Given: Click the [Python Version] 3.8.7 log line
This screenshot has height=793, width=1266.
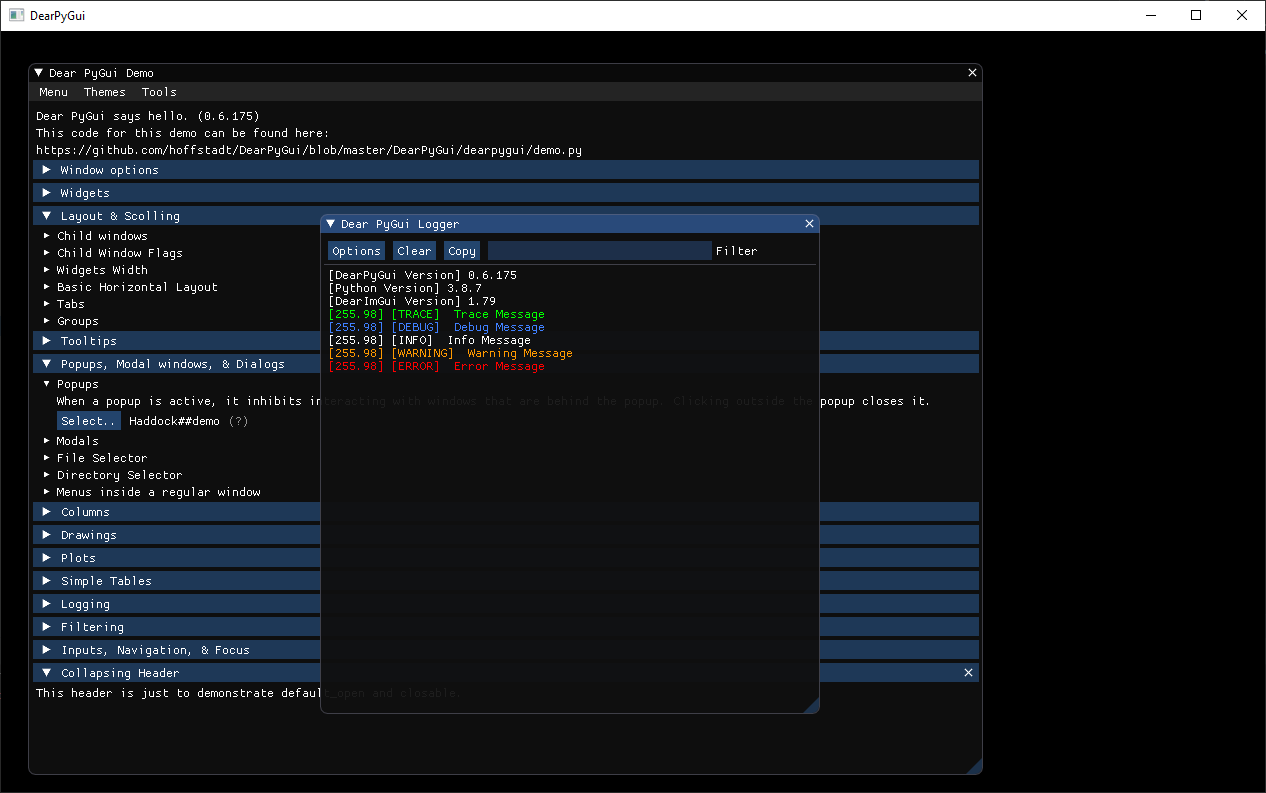Looking at the screenshot, I should (x=405, y=288).
